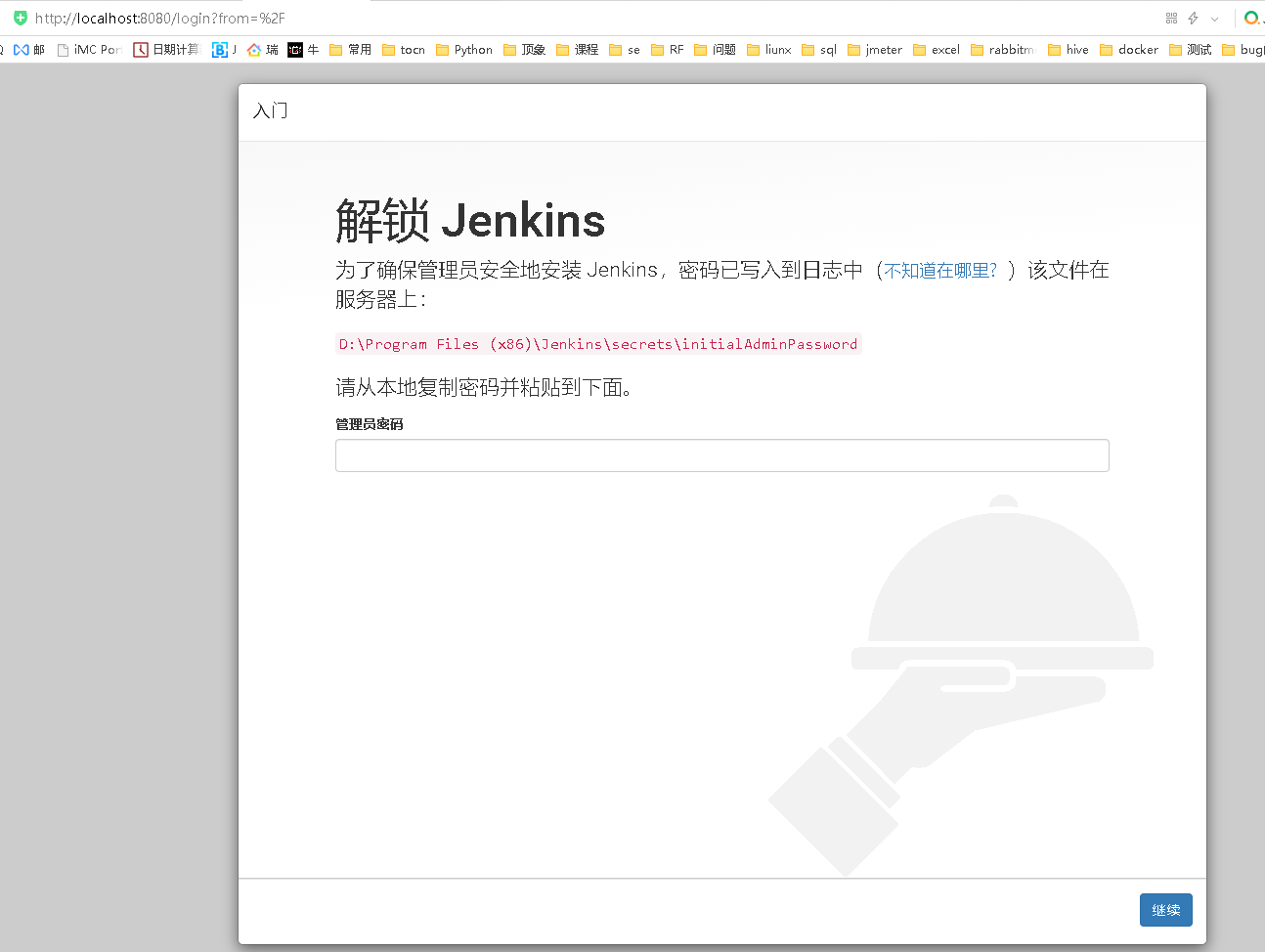Open the liunx bookmark folder
This screenshot has width=1265, height=952.
(x=769, y=50)
